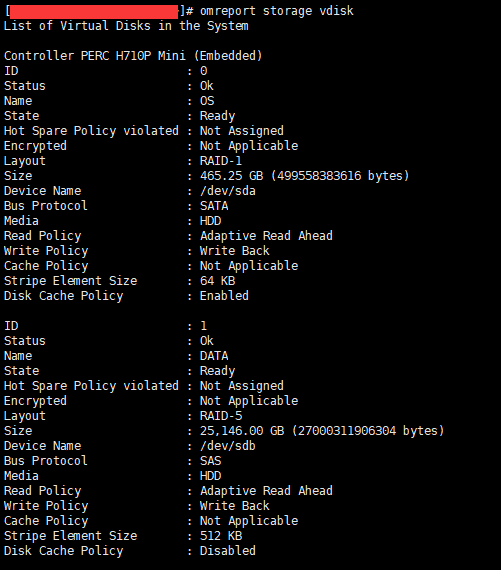501x570 pixels.
Task: Click the /dev/sda device name
Action: (228, 191)
